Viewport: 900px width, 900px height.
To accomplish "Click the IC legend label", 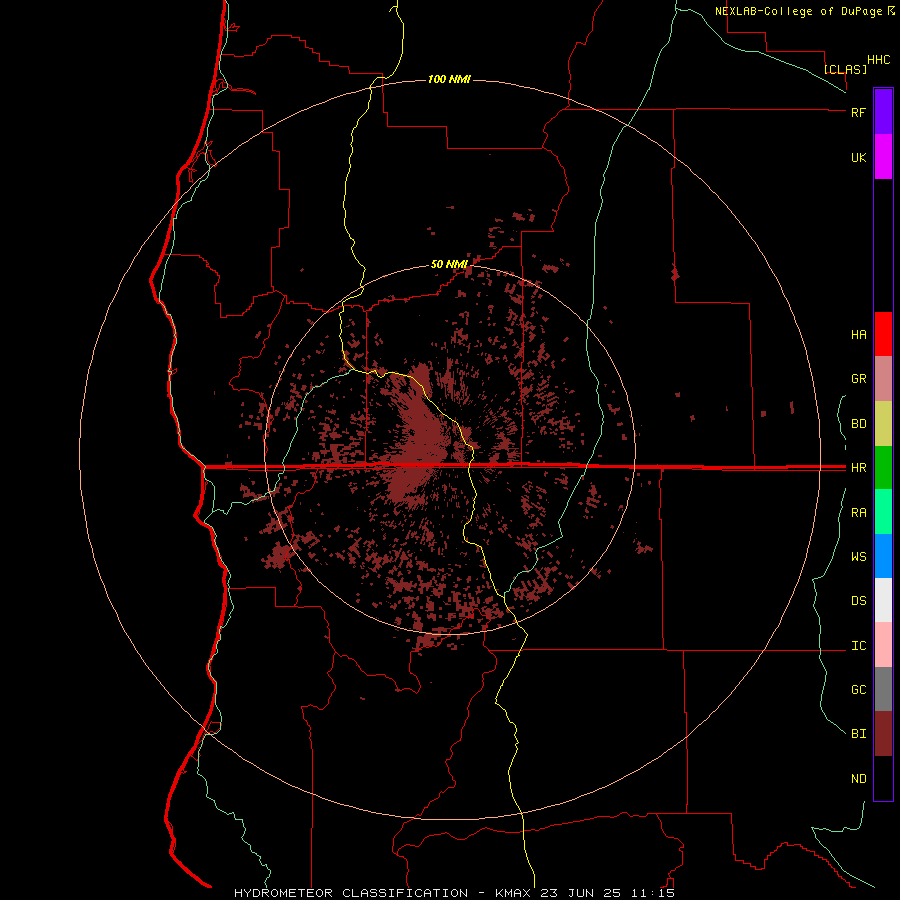I will coord(858,646).
